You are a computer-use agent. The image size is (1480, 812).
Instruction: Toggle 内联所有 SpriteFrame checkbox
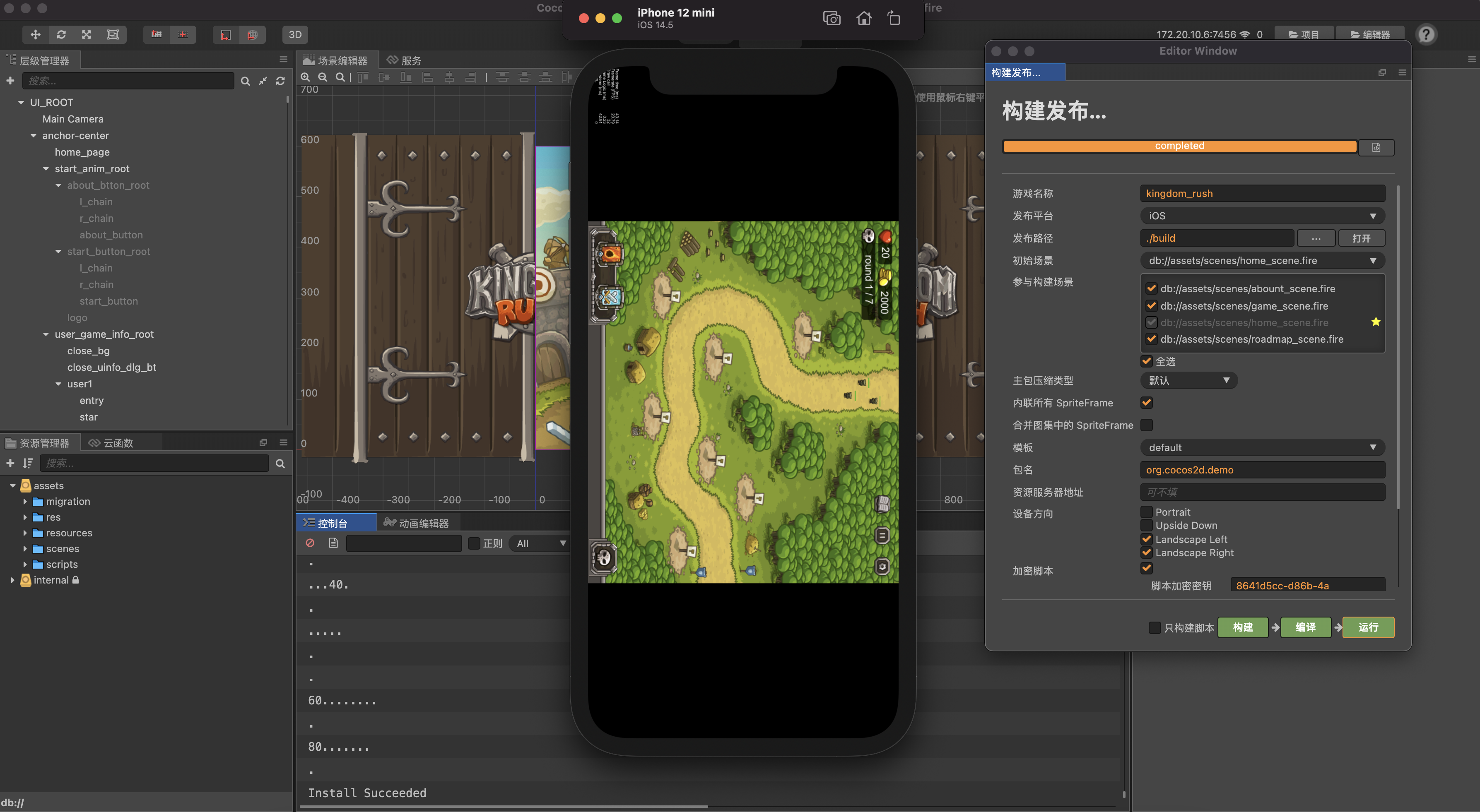(1146, 403)
